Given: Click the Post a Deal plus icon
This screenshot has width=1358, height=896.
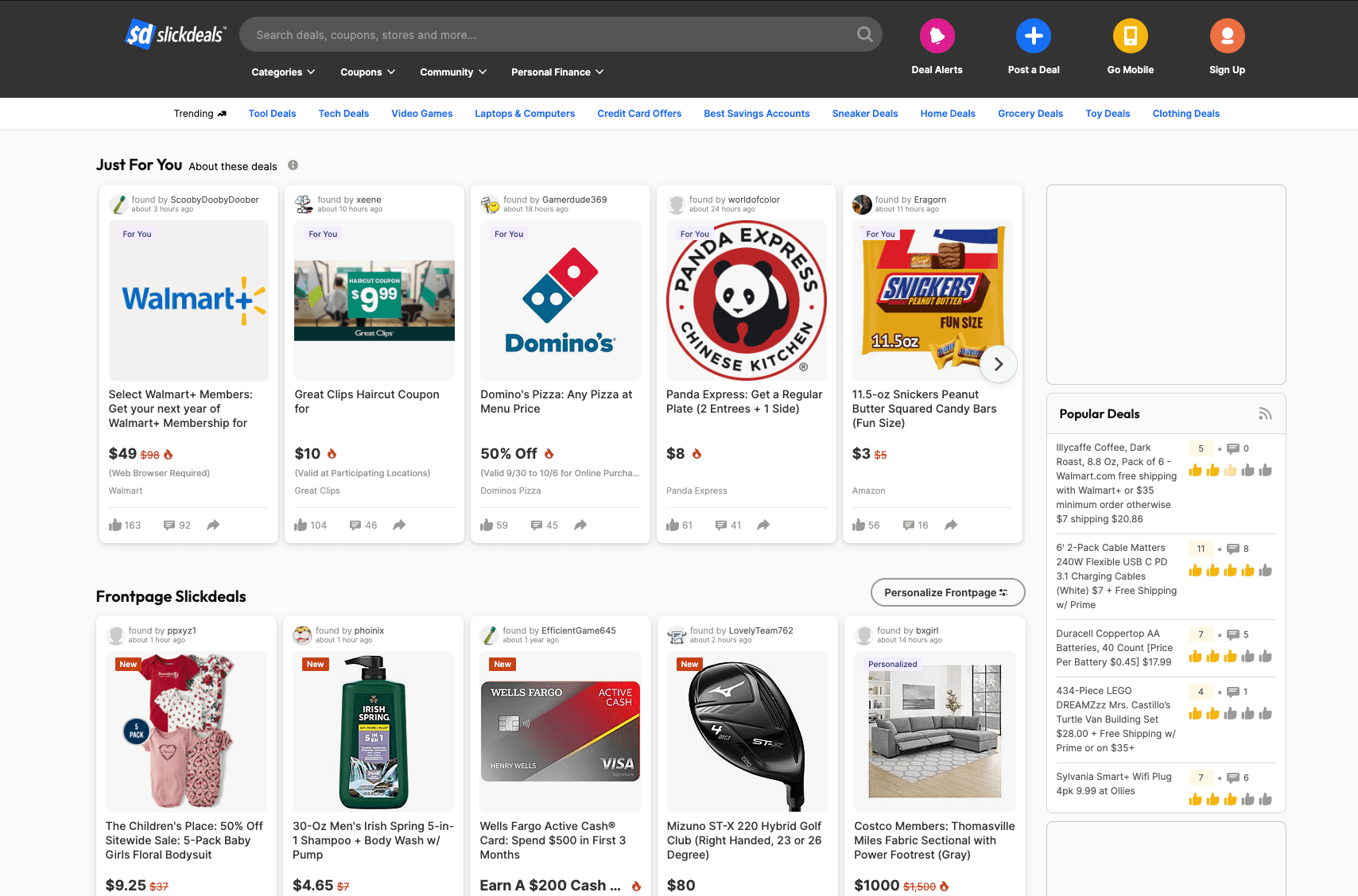Looking at the screenshot, I should [1033, 36].
